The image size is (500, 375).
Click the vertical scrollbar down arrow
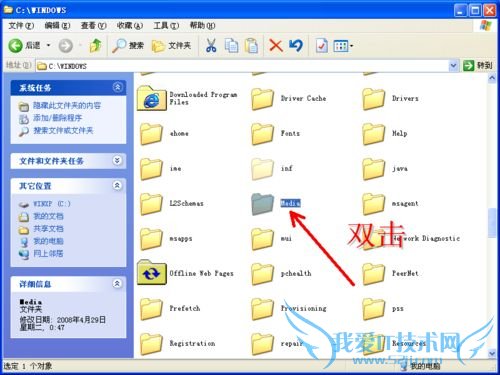click(492, 353)
